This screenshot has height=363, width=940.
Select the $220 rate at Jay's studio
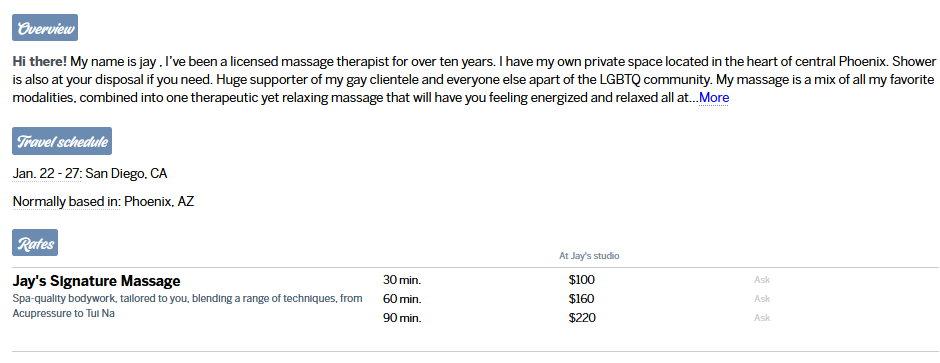tap(582, 318)
